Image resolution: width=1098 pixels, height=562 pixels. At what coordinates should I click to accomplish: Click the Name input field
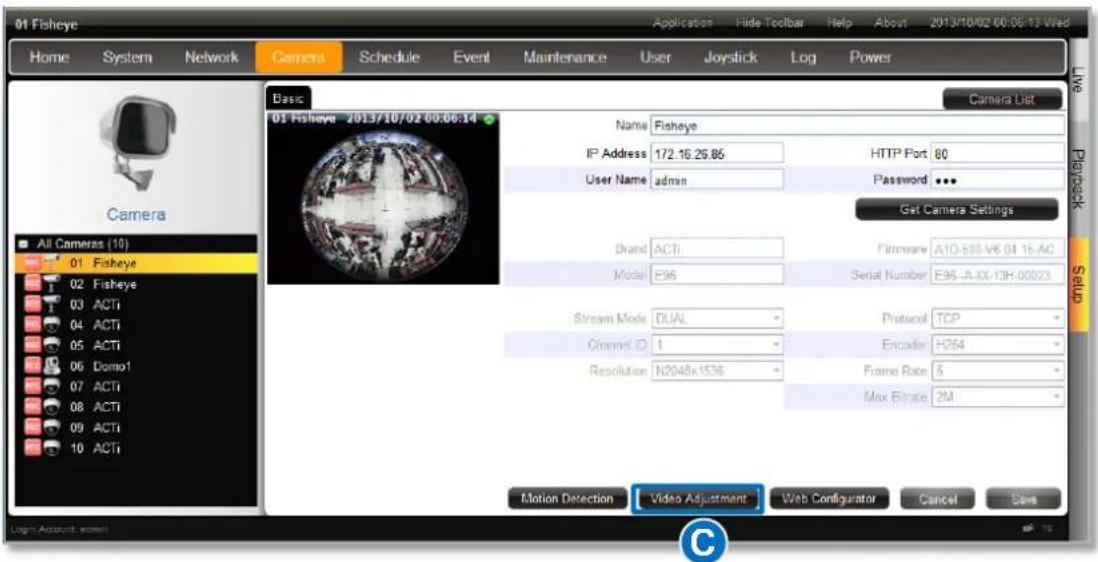pyautogui.click(x=857, y=126)
